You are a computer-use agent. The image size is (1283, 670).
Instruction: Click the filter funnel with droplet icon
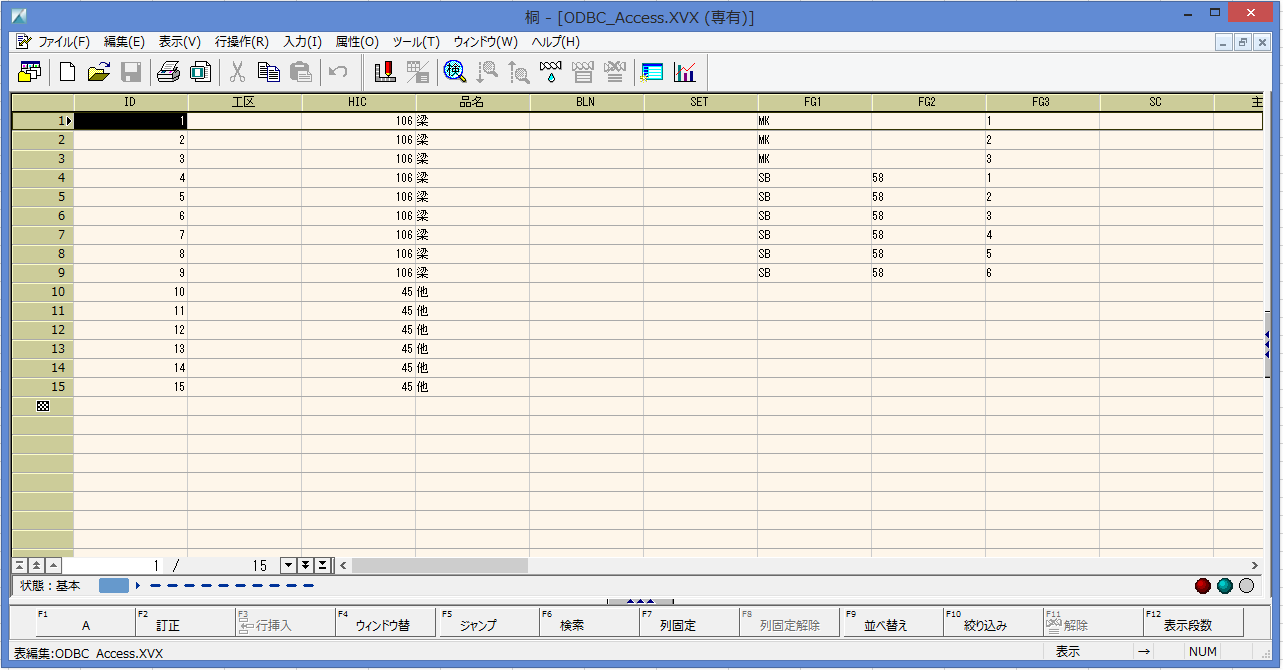pyautogui.click(x=550, y=72)
